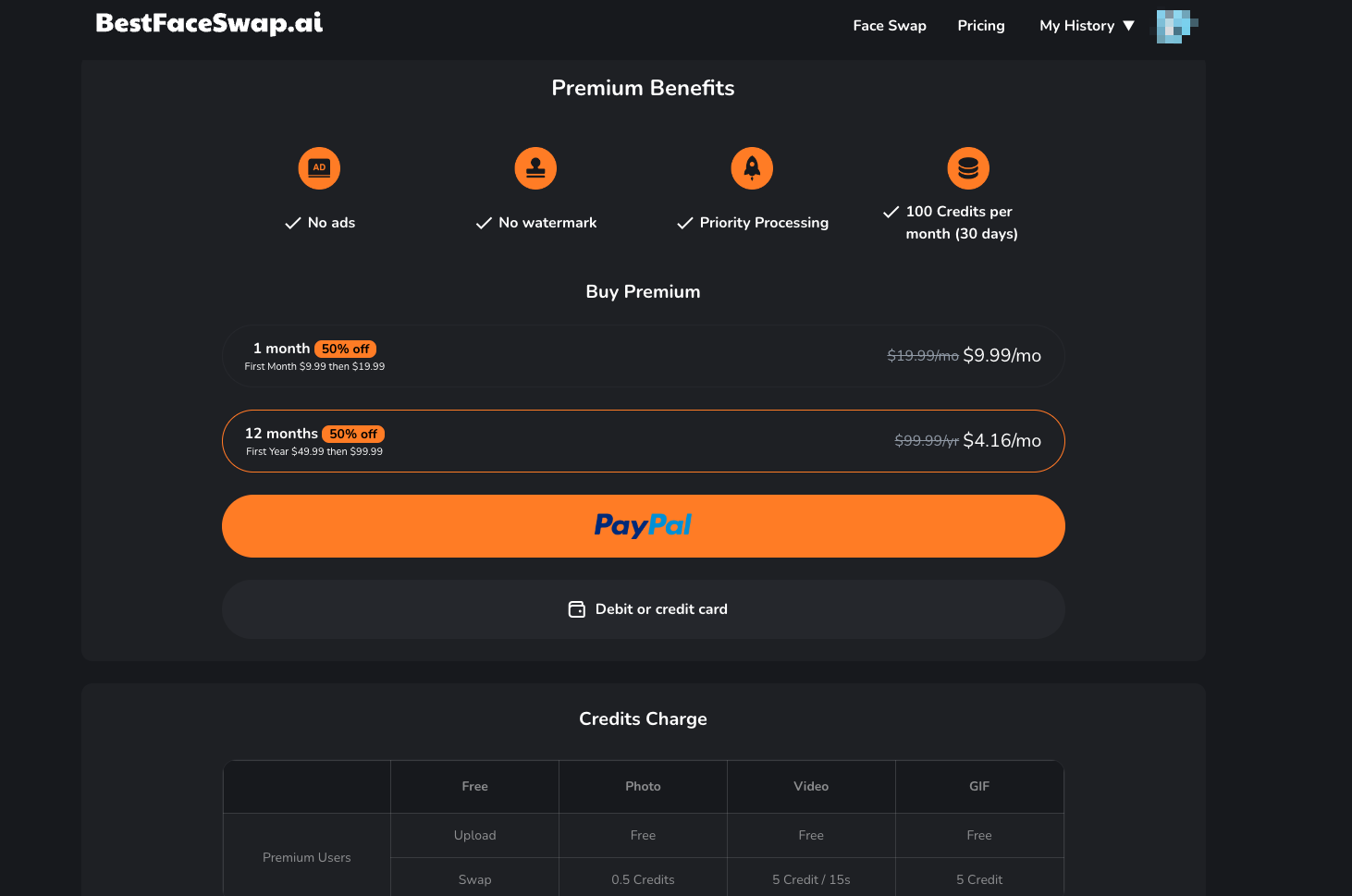
Task: Click the BestFaceSwap.ai logo
Action: click(209, 23)
